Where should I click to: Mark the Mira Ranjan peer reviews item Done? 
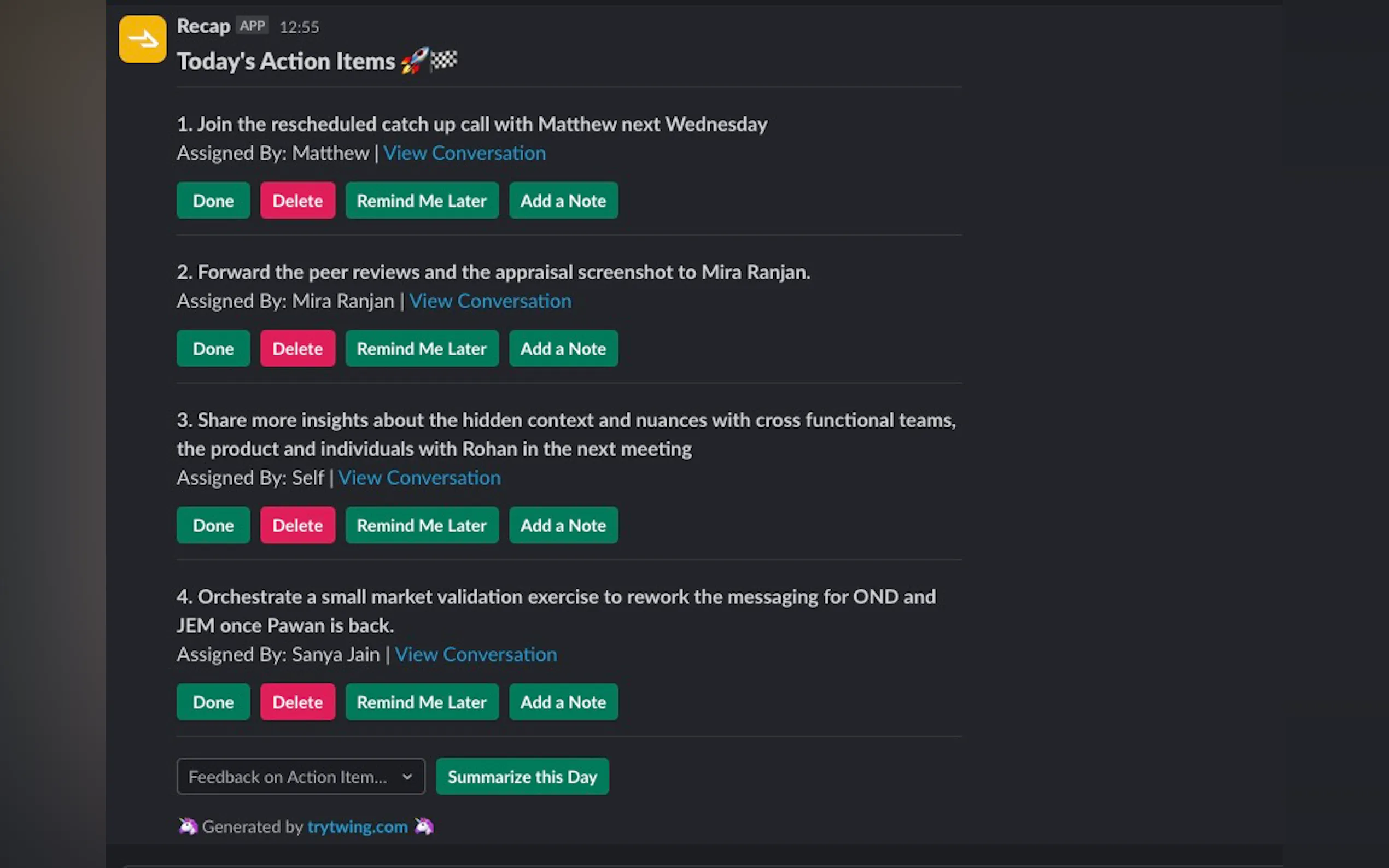tap(213, 349)
